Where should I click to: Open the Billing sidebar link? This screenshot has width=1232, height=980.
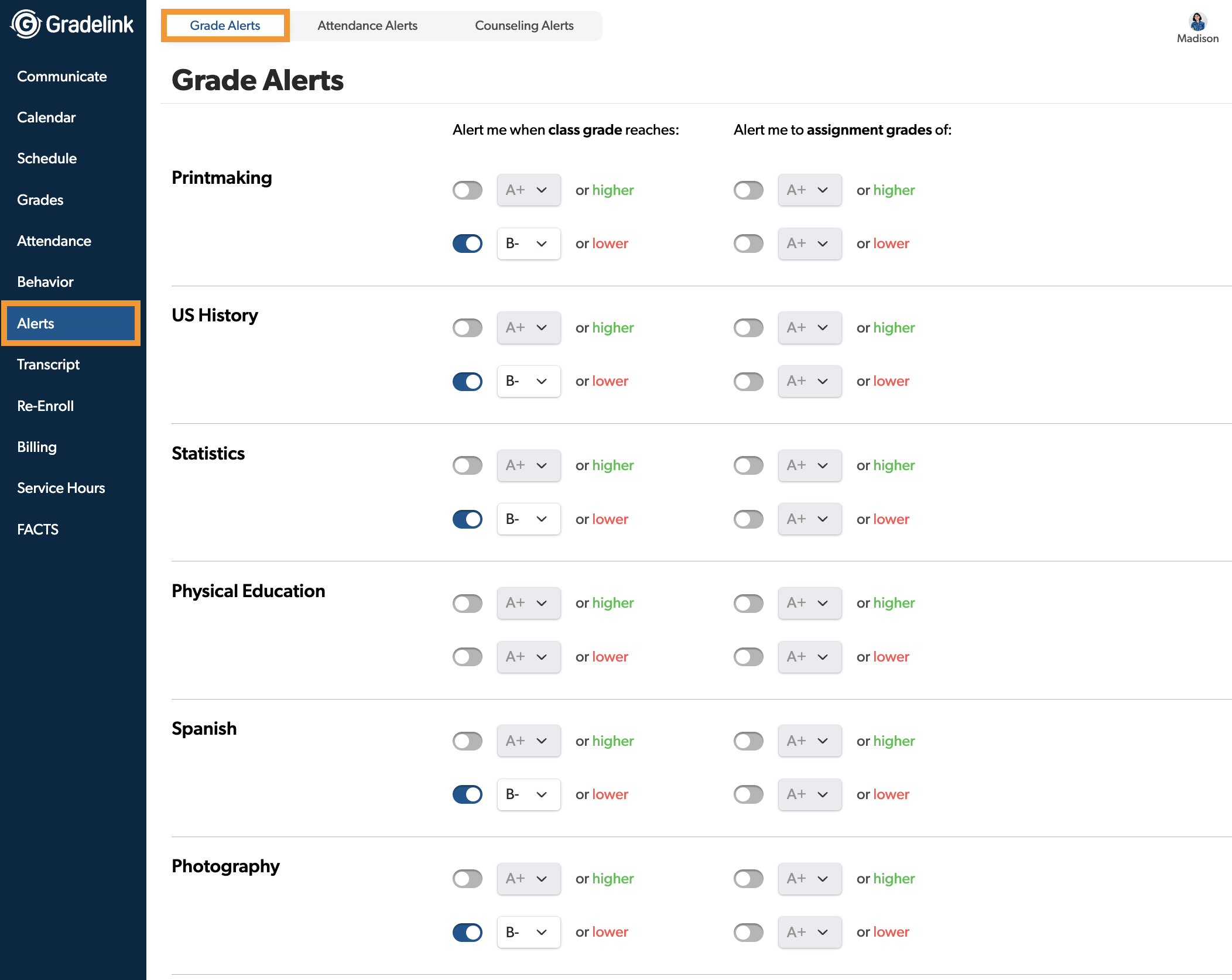pyautogui.click(x=37, y=447)
